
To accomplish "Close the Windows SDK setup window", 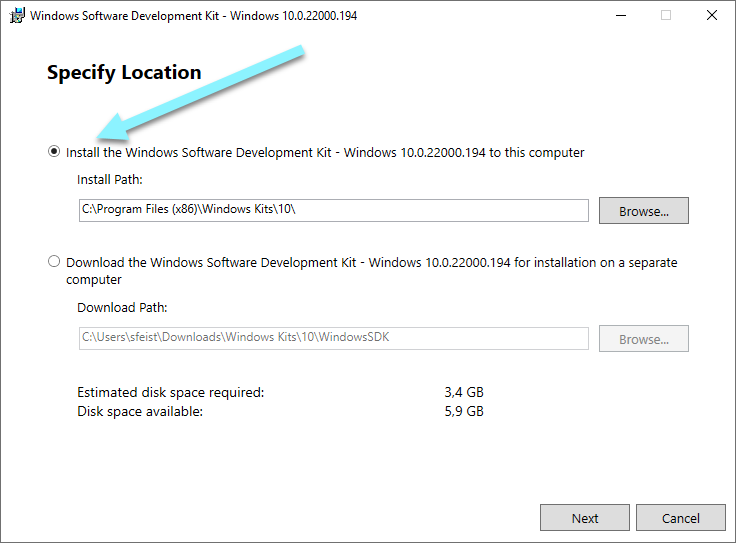I will (712, 15).
